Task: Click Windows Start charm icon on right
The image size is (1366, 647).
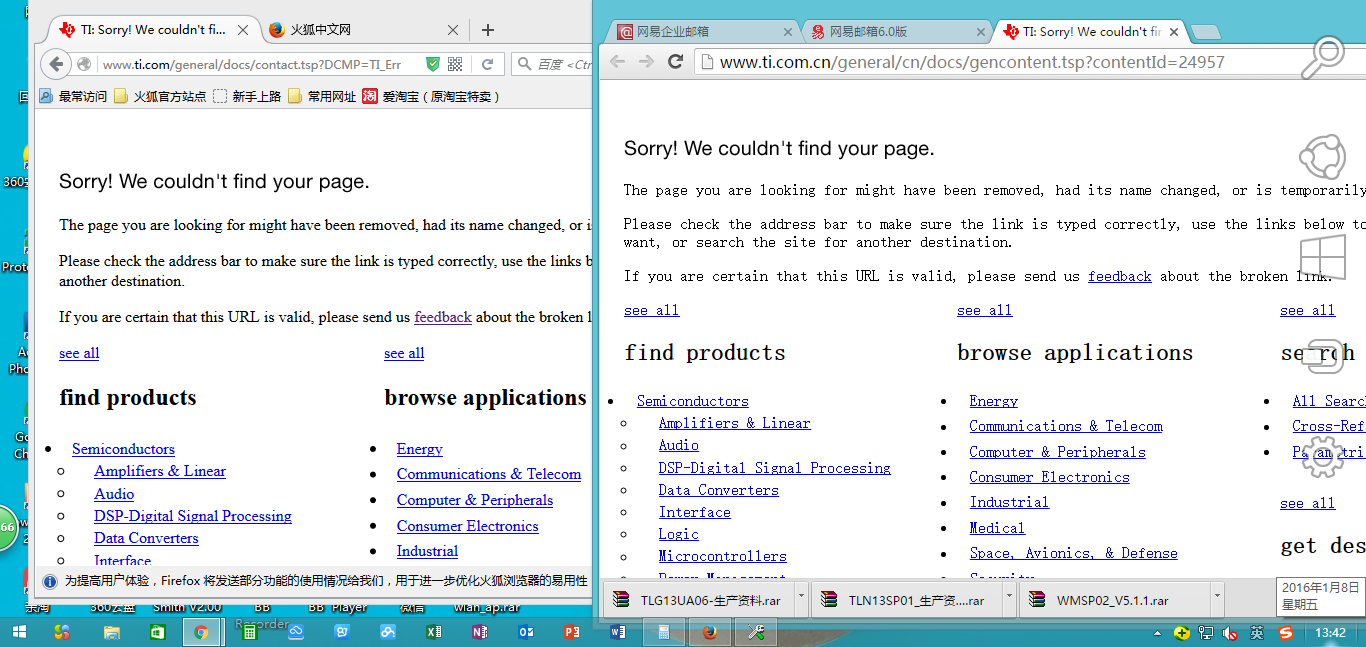Action: point(1322,257)
